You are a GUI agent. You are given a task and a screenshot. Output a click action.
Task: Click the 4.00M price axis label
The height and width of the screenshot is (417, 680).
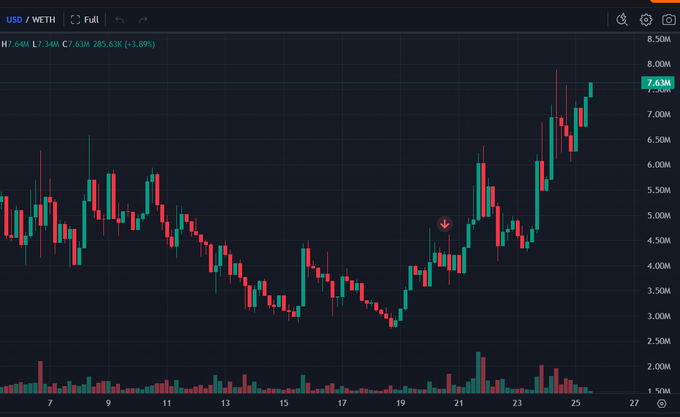click(x=659, y=266)
